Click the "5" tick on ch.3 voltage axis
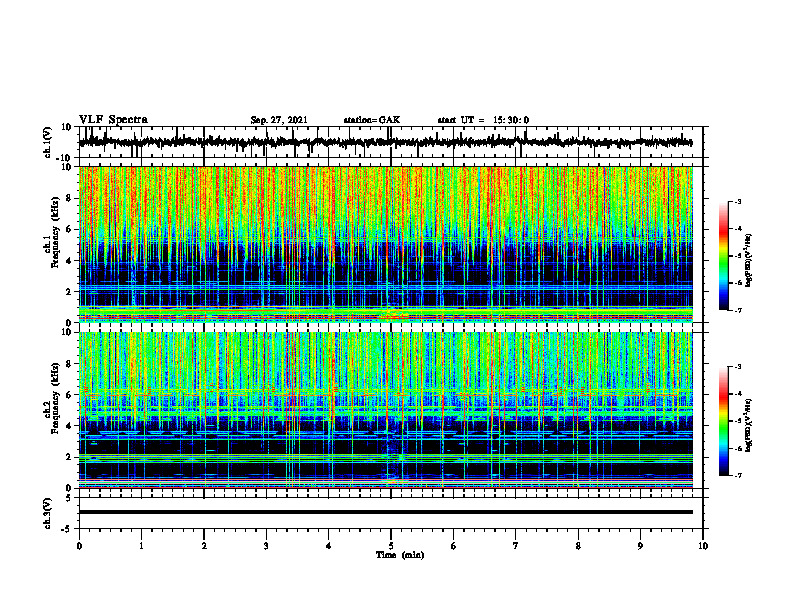Image resolution: width=792 pixels, height=612 pixels. coord(69,498)
